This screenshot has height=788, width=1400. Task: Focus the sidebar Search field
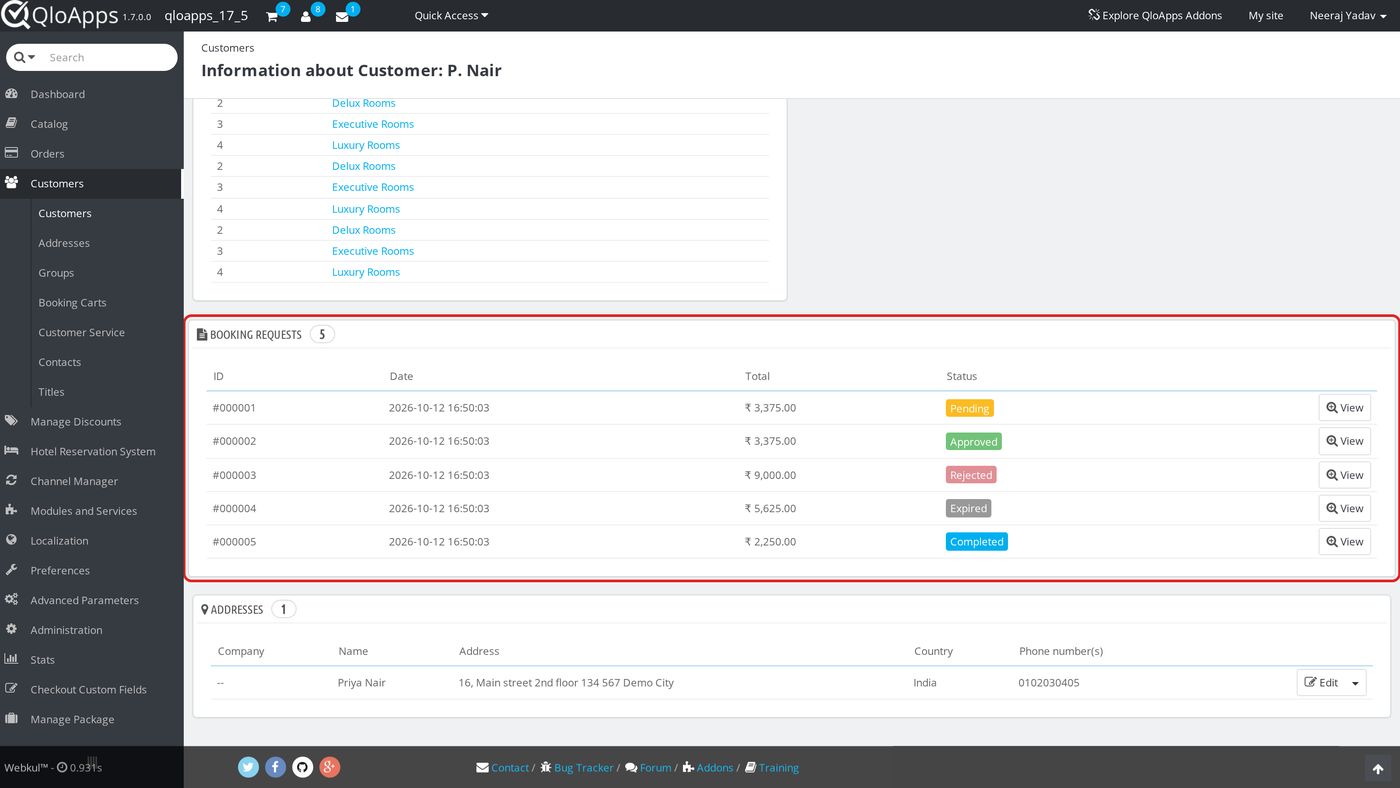tap(108, 57)
